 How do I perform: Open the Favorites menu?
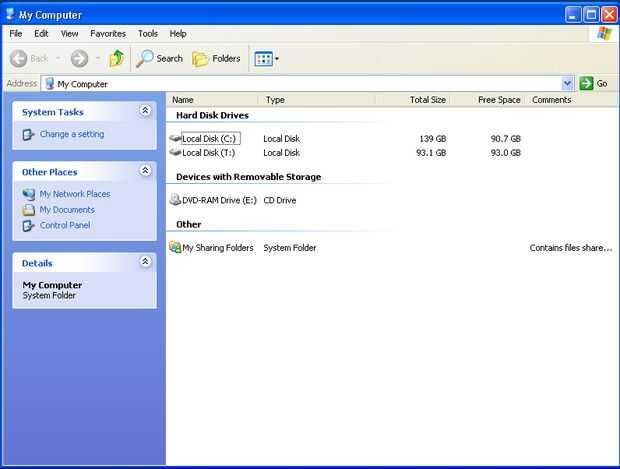coord(108,34)
